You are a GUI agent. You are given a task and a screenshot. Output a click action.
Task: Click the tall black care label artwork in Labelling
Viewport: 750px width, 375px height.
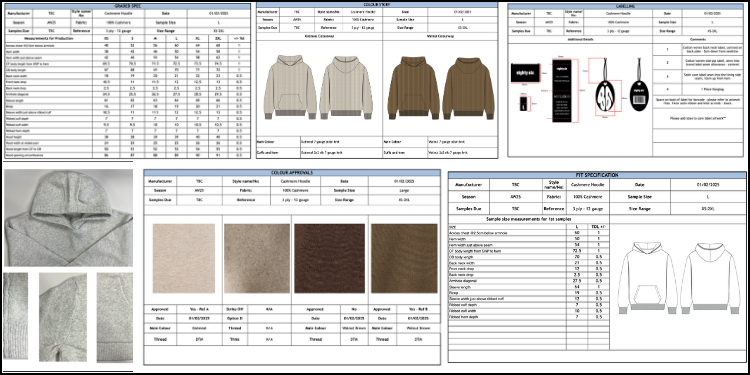(x=562, y=90)
